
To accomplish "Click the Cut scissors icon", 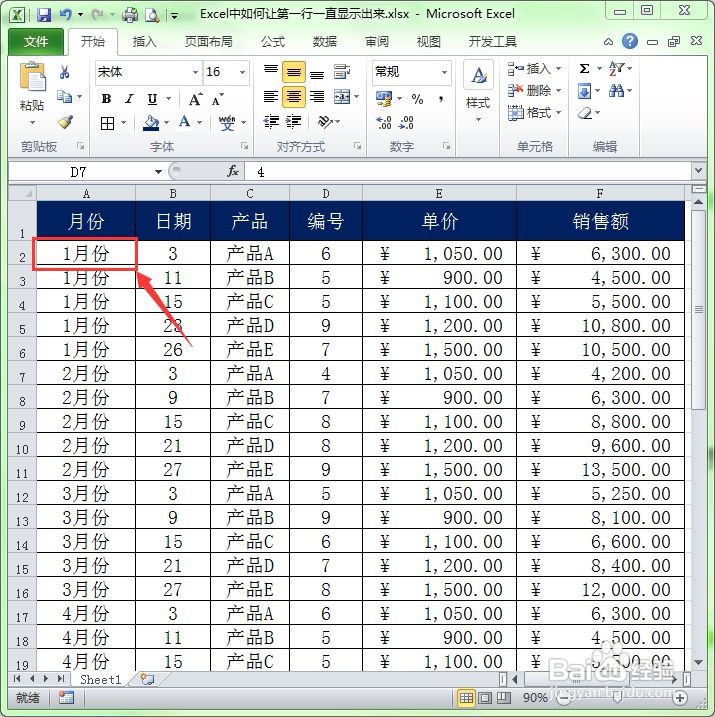I will [64, 72].
